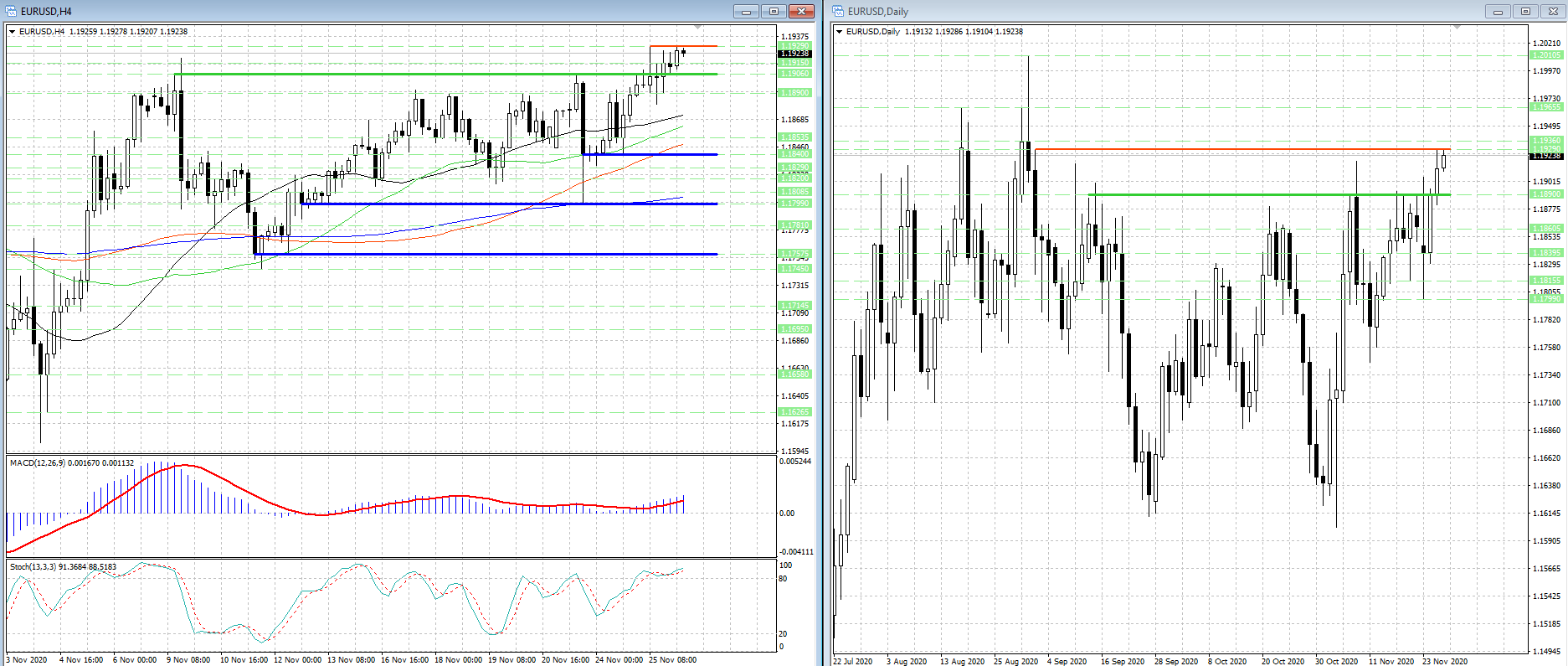Maximize the EURUSD,H4 chart window
This screenshot has width=1568, height=666.
(774, 11)
